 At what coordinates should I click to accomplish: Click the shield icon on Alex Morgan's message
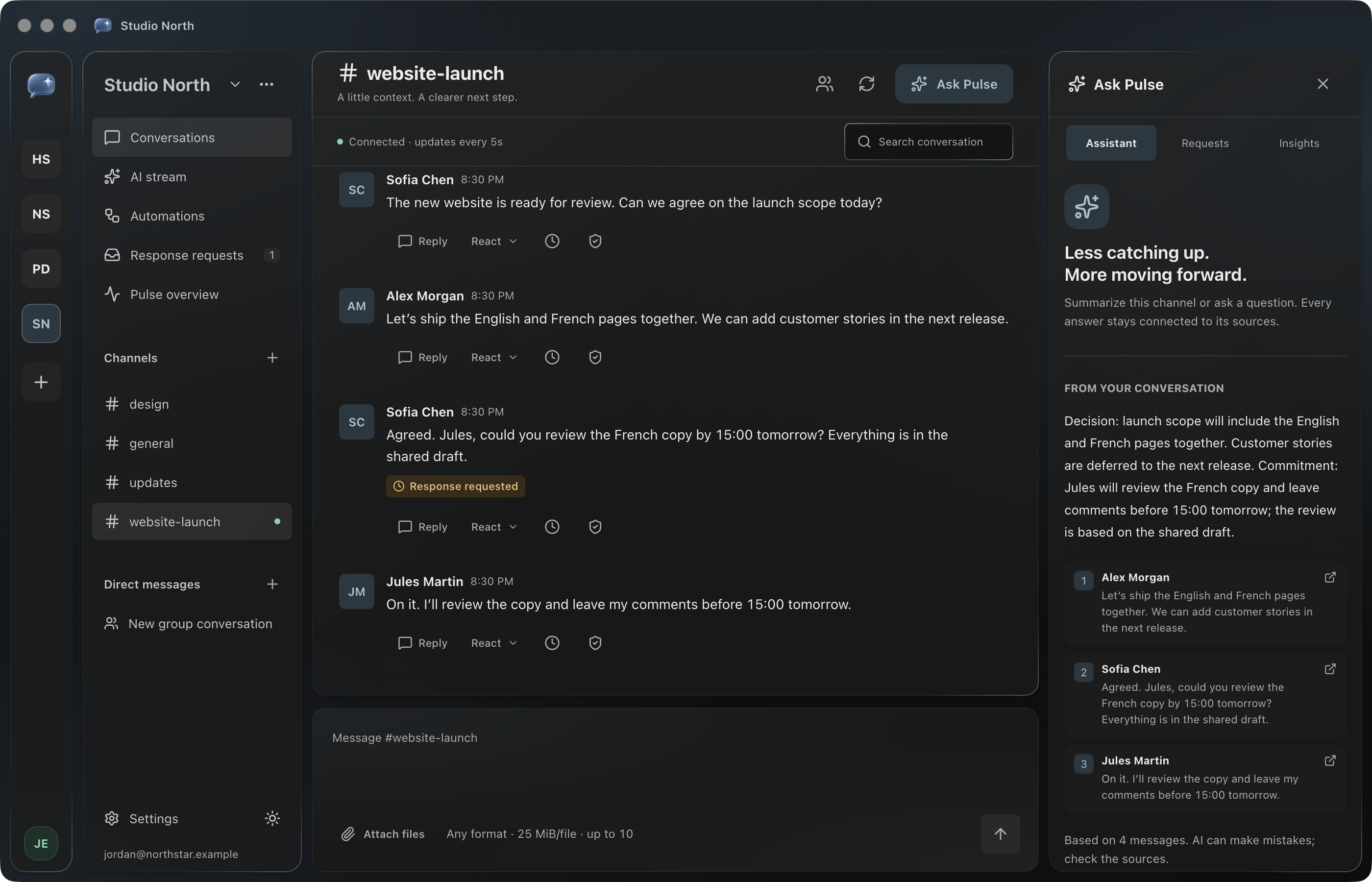tap(595, 357)
